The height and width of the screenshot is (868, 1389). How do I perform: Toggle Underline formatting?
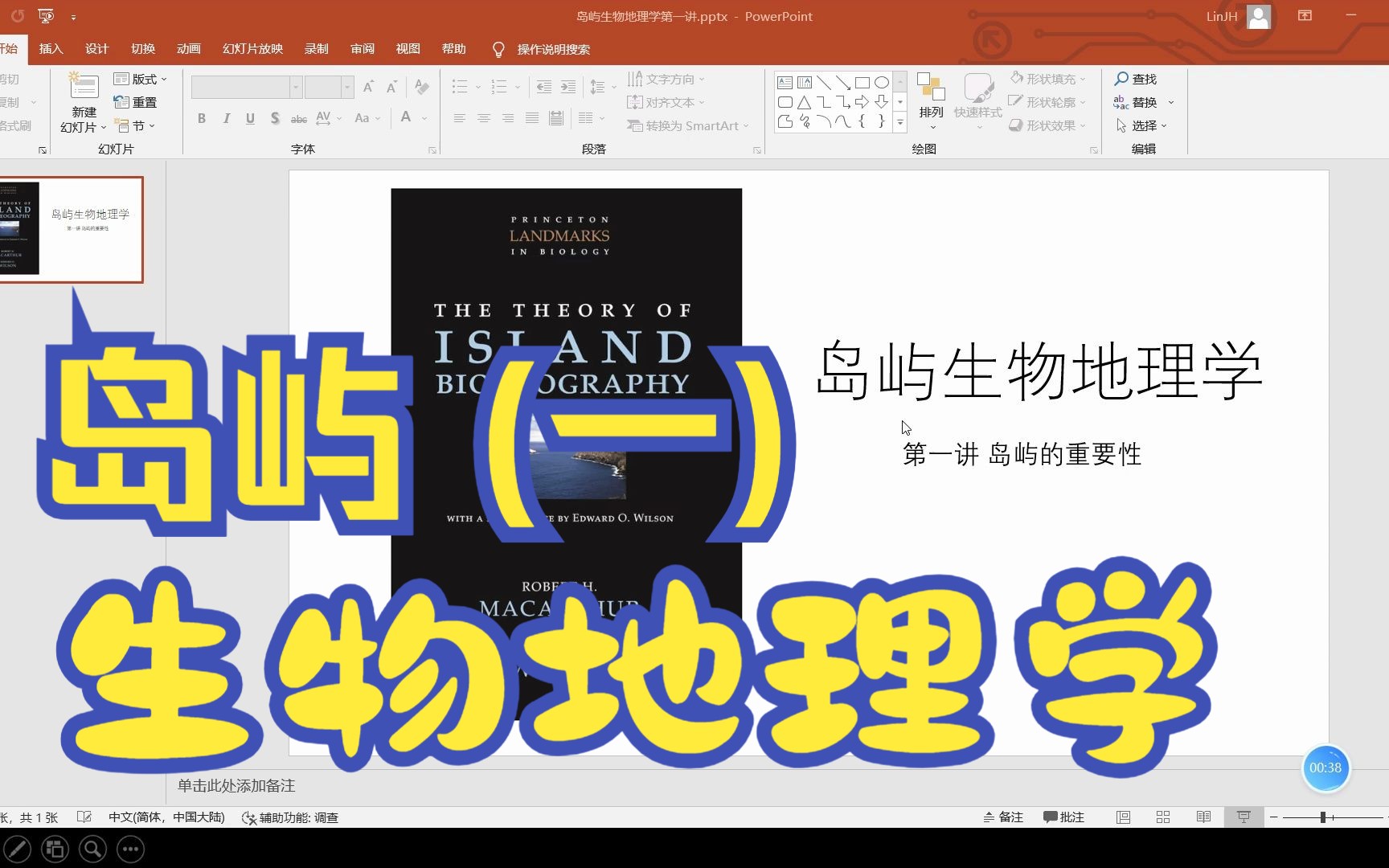click(251, 118)
